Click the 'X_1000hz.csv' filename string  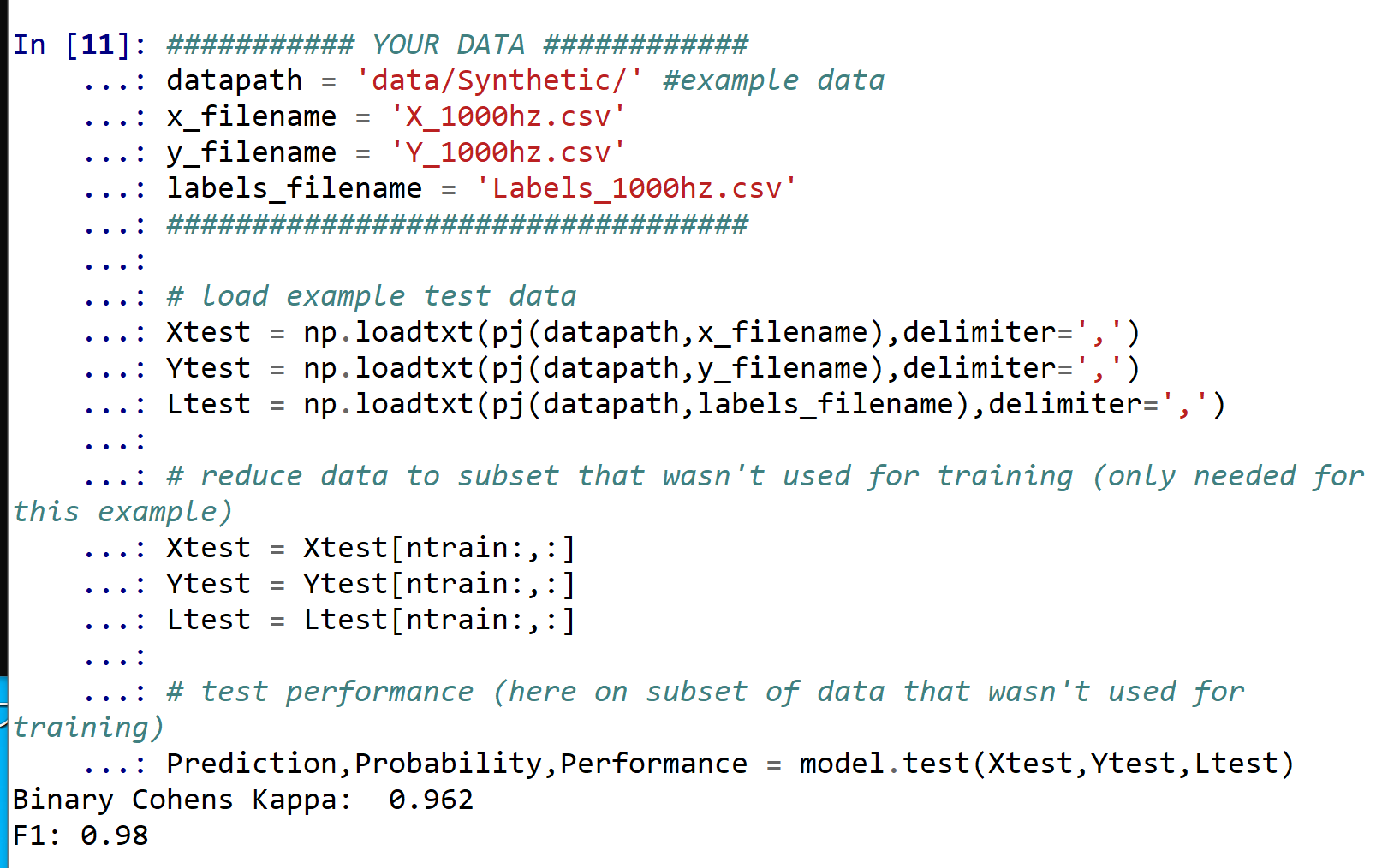click(508, 116)
